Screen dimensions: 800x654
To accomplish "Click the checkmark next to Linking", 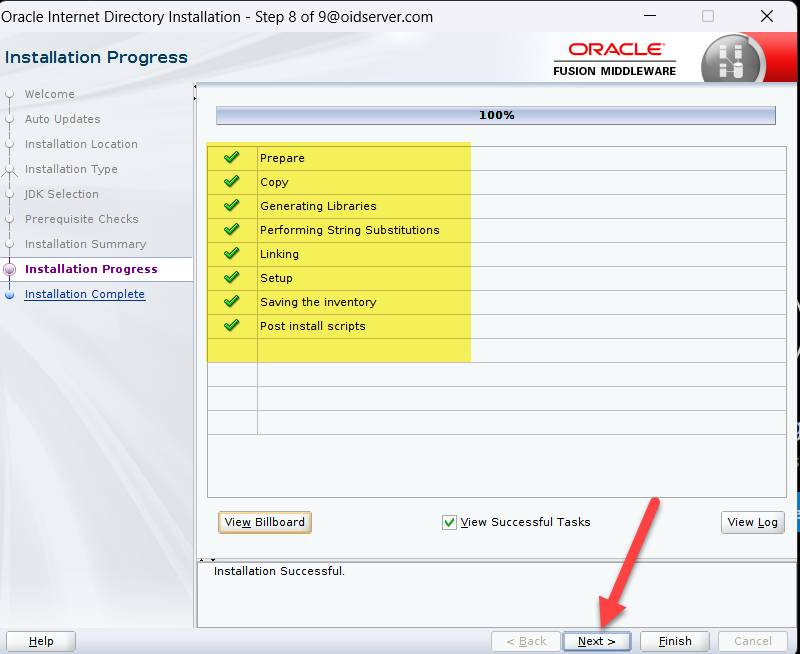I will pyautogui.click(x=232, y=254).
